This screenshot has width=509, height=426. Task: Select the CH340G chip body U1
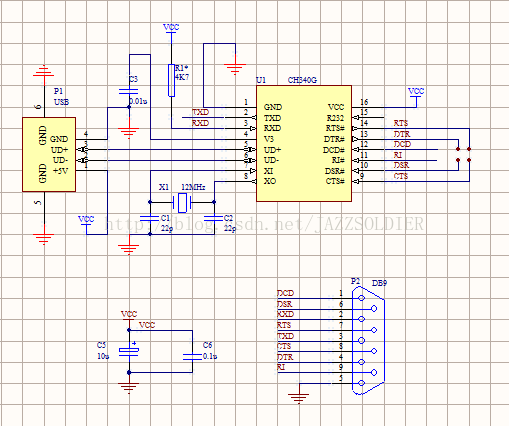point(304,143)
